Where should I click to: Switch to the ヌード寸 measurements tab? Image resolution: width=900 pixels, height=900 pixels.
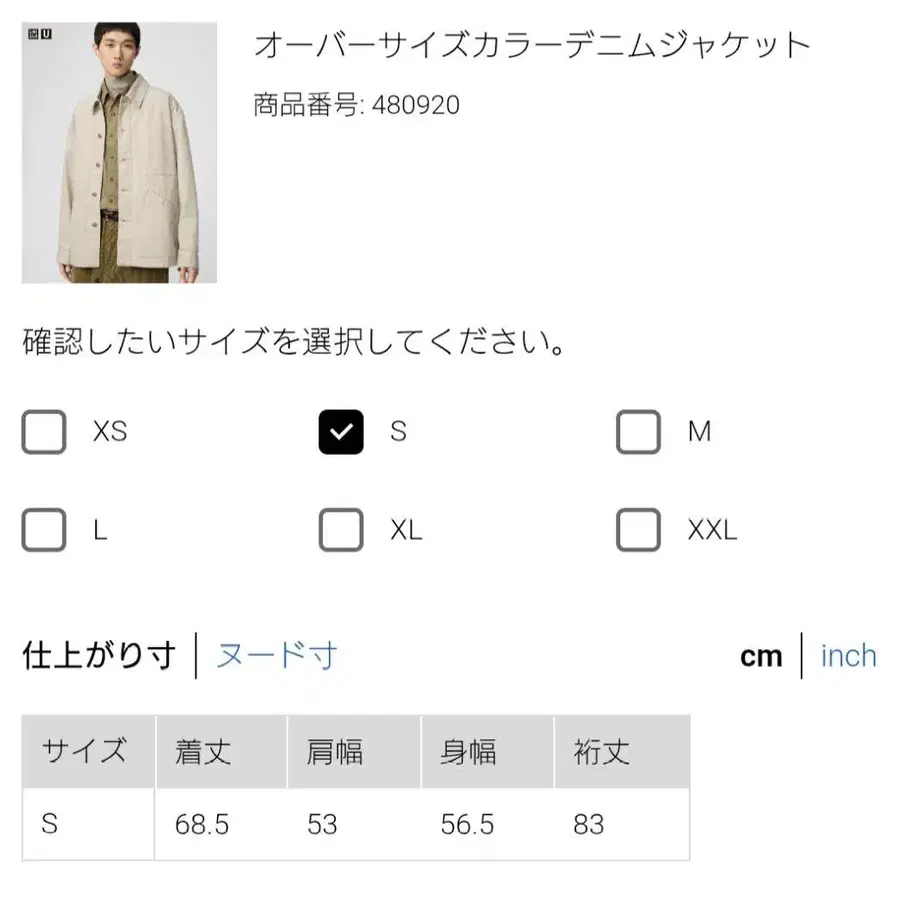[276, 655]
